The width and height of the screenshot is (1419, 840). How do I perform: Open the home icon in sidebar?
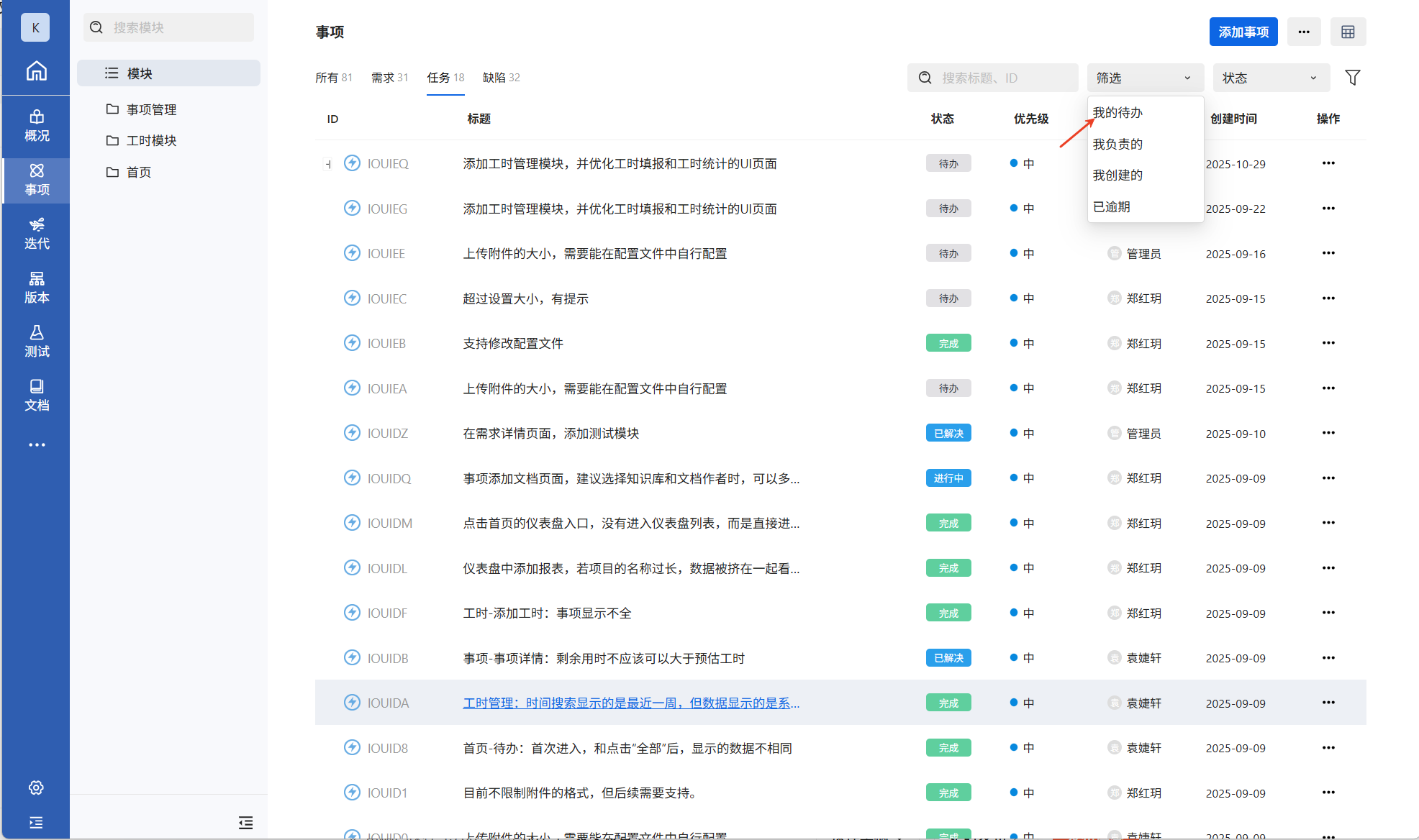point(36,71)
